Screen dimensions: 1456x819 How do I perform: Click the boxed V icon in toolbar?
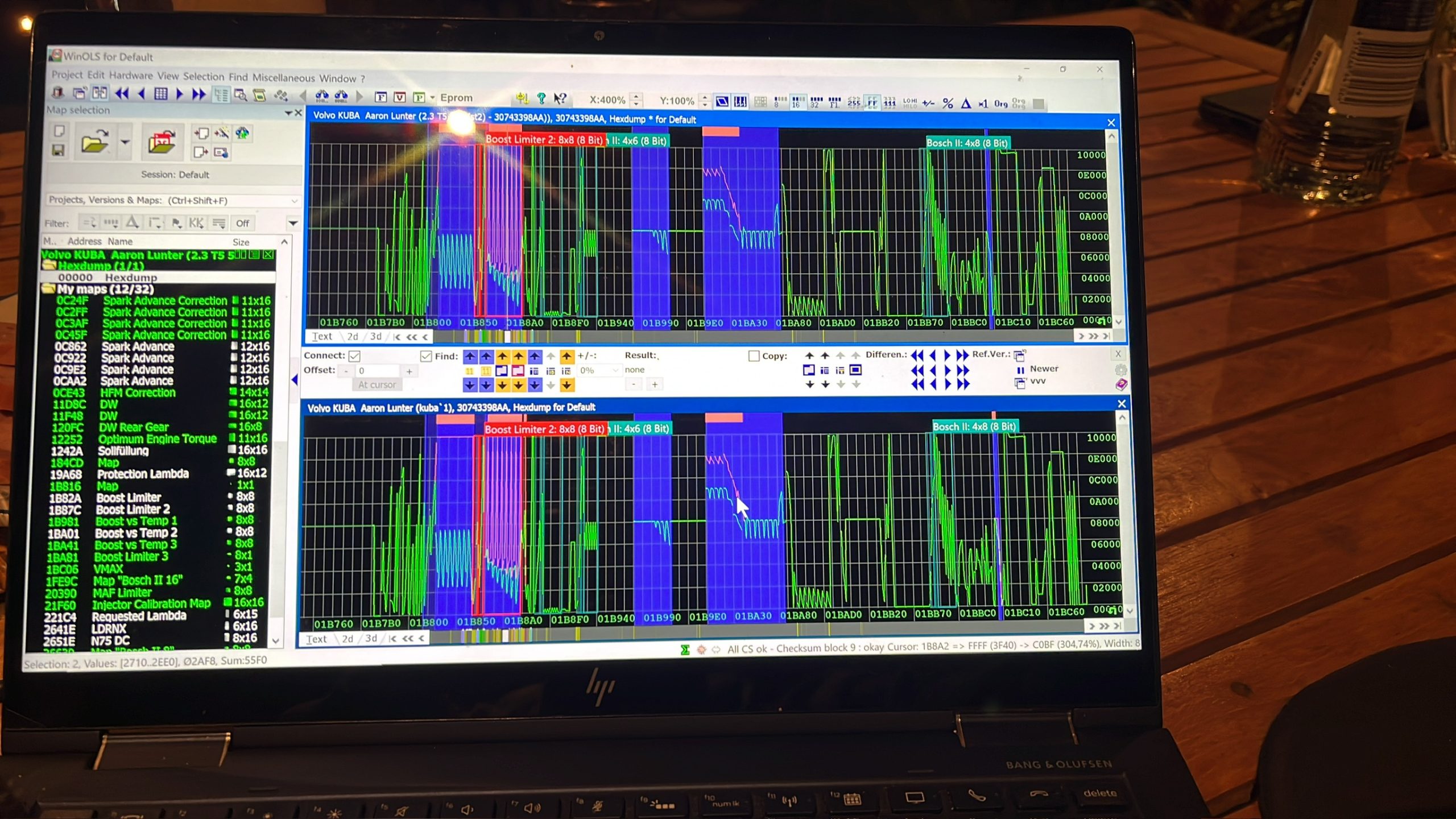coord(400,97)
